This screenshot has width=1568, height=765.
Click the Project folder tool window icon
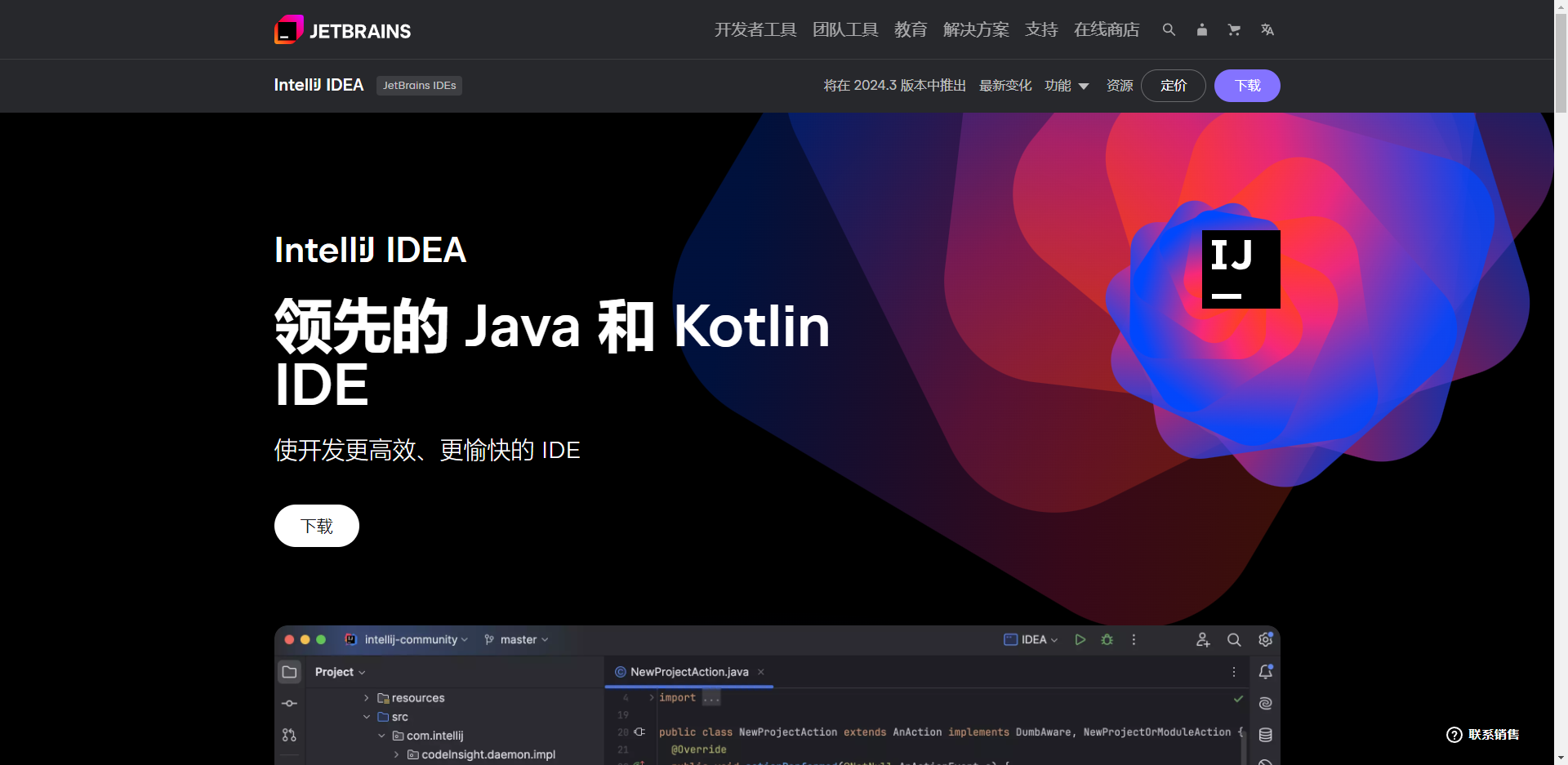coord(289,672)
